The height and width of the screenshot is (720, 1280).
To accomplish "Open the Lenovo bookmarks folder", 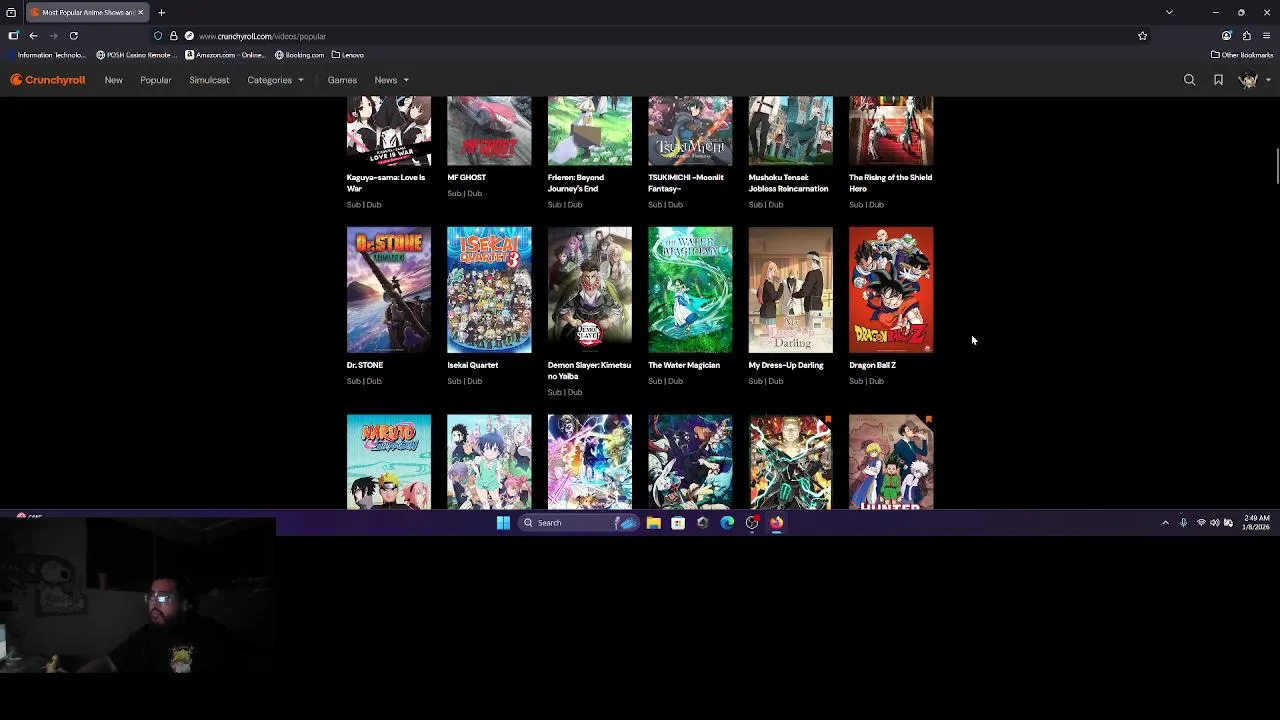I will click(347, 55).
